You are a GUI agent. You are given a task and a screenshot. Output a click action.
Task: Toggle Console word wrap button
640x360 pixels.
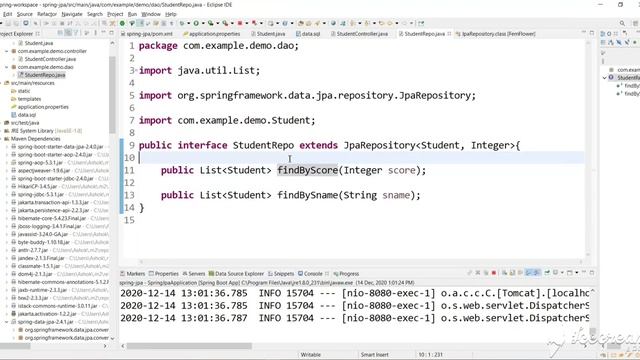tap(520, 273)
